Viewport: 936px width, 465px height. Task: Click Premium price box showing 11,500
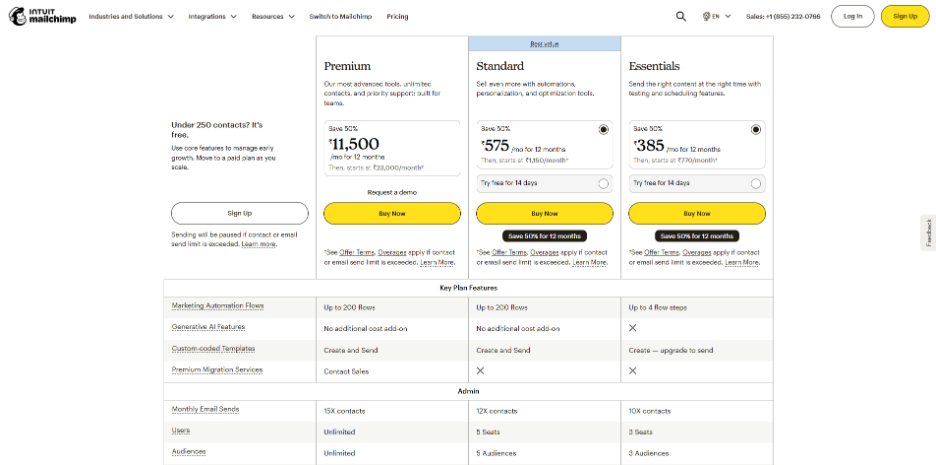pos(392,148)
